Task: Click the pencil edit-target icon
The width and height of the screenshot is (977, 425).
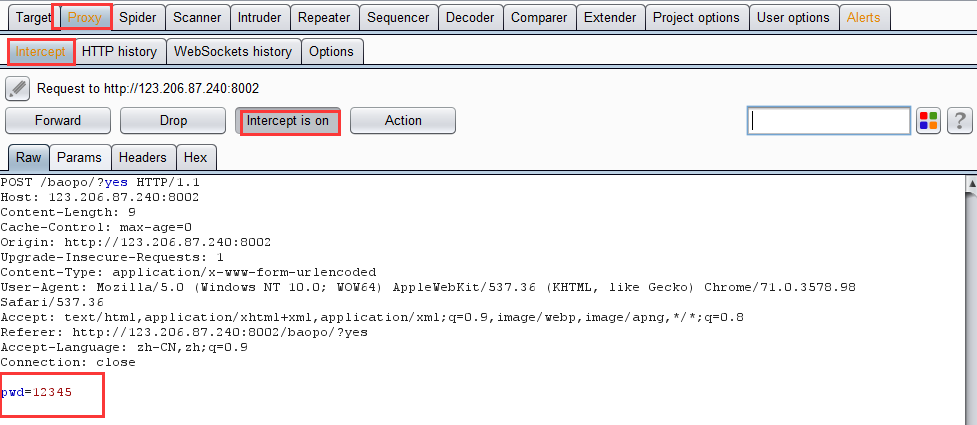Action: coord(17,88)
